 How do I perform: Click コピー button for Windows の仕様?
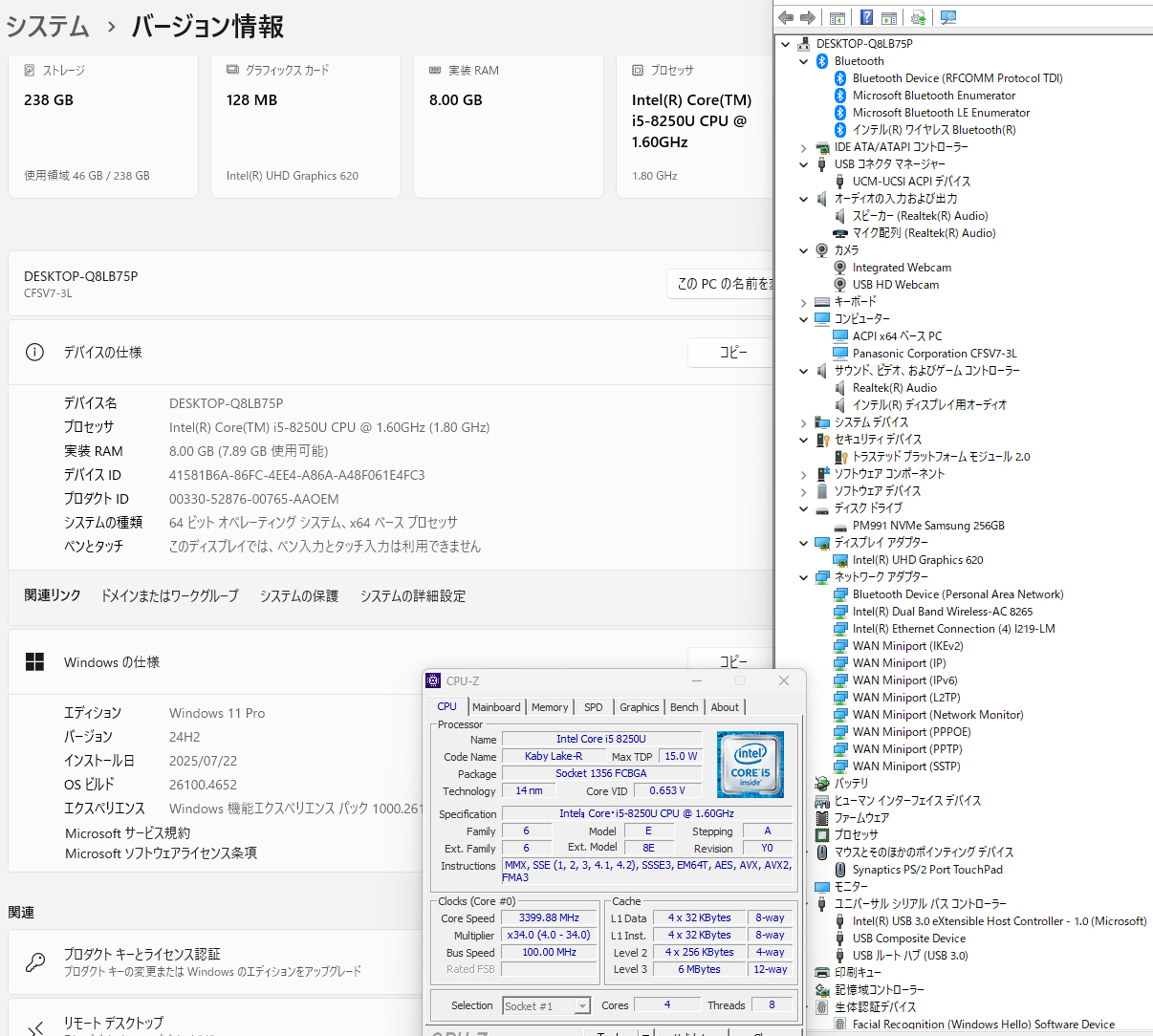point(731,661)
